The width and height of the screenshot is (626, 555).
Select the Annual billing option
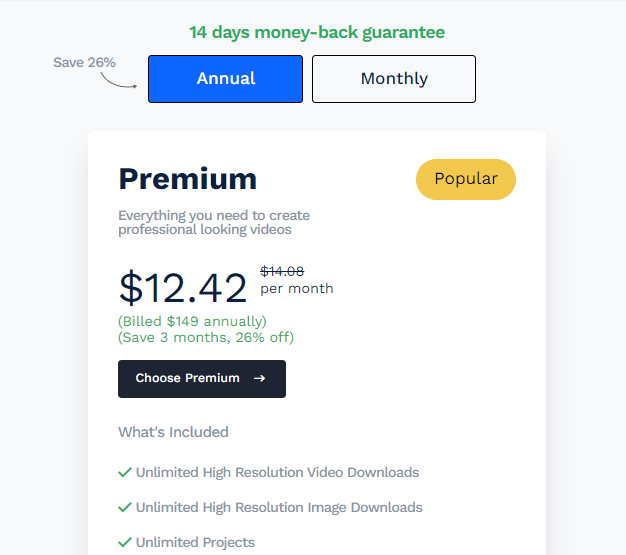225,79
